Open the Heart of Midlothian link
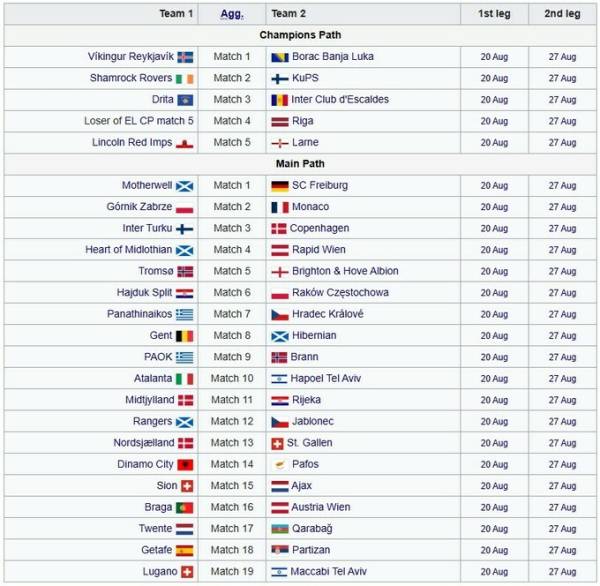Screen dimensions: 600x586 coord(129,250)
